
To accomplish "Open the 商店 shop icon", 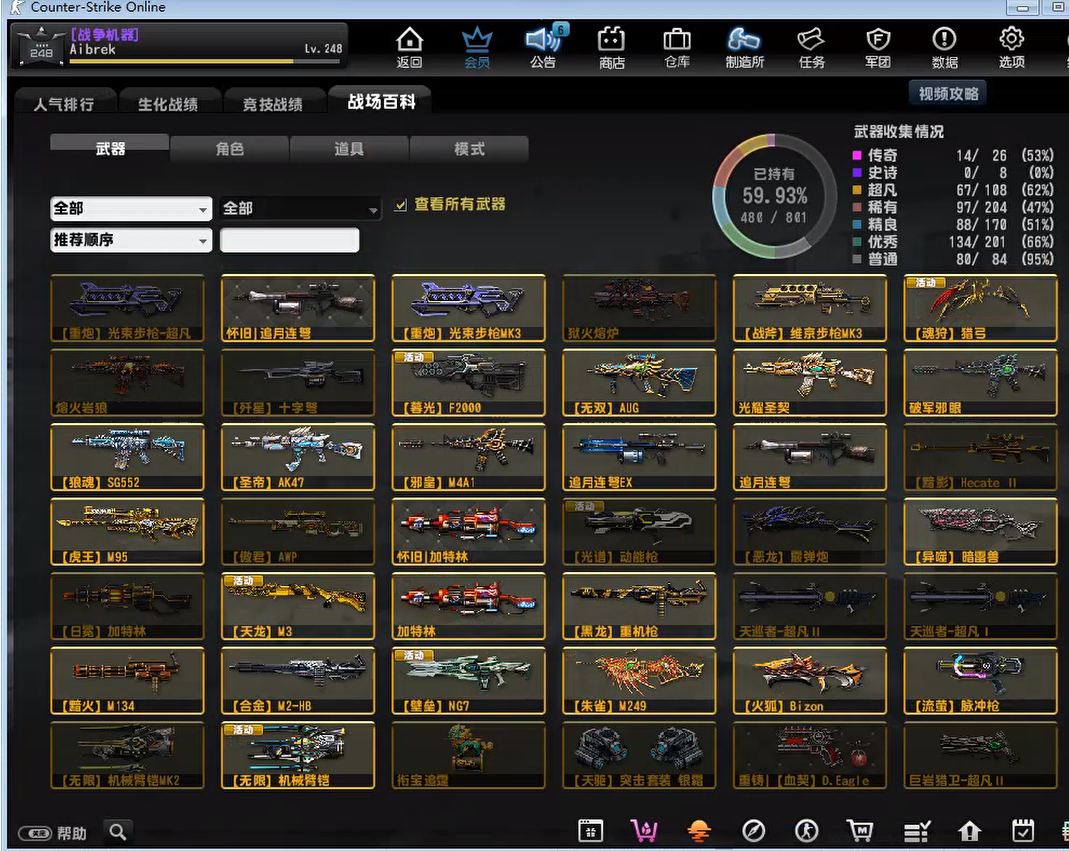I will tap(611, 47).
